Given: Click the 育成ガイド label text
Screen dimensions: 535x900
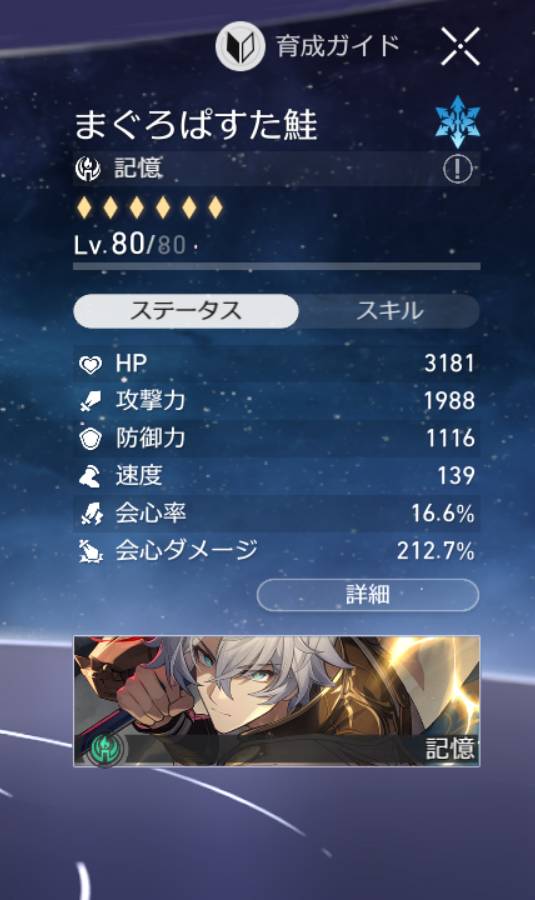Looking at the screenshot, I should [x=338, y=46].
